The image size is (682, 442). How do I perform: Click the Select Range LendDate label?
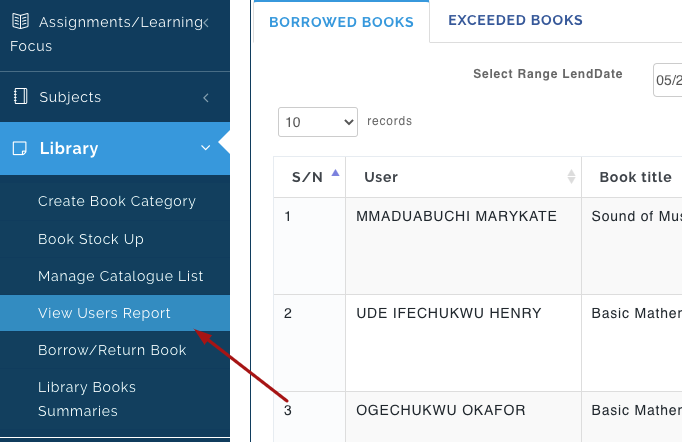(x=548, y=74)
